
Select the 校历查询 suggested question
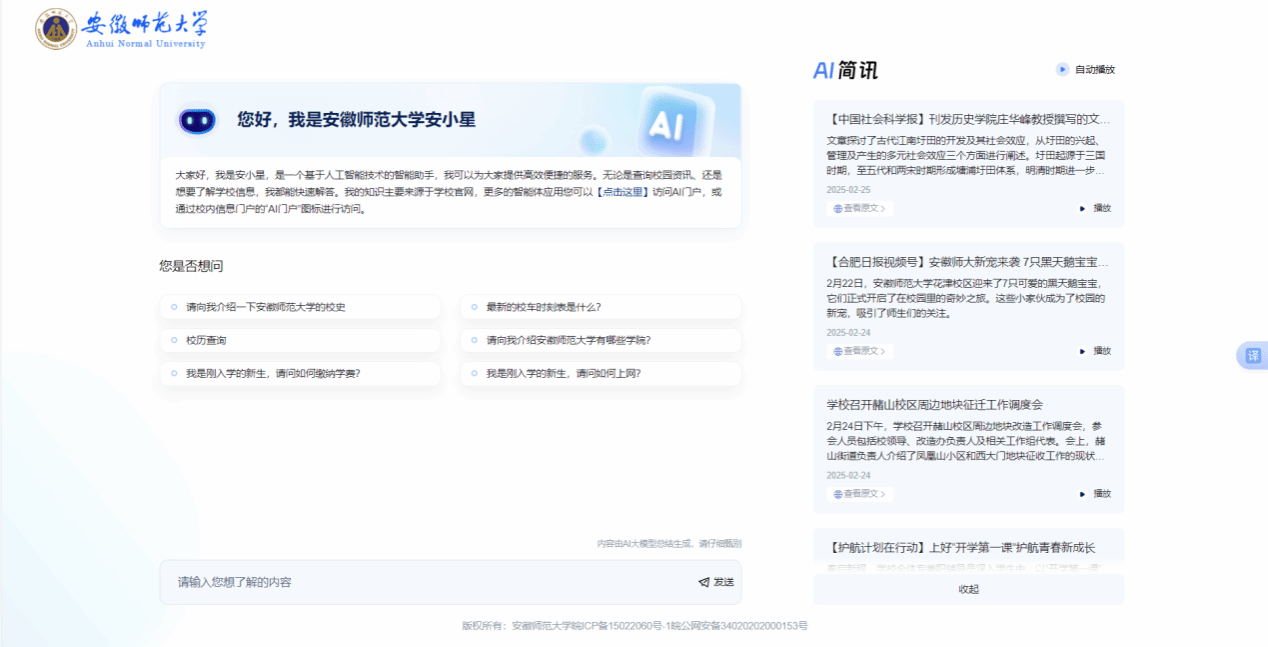[206, 340]
